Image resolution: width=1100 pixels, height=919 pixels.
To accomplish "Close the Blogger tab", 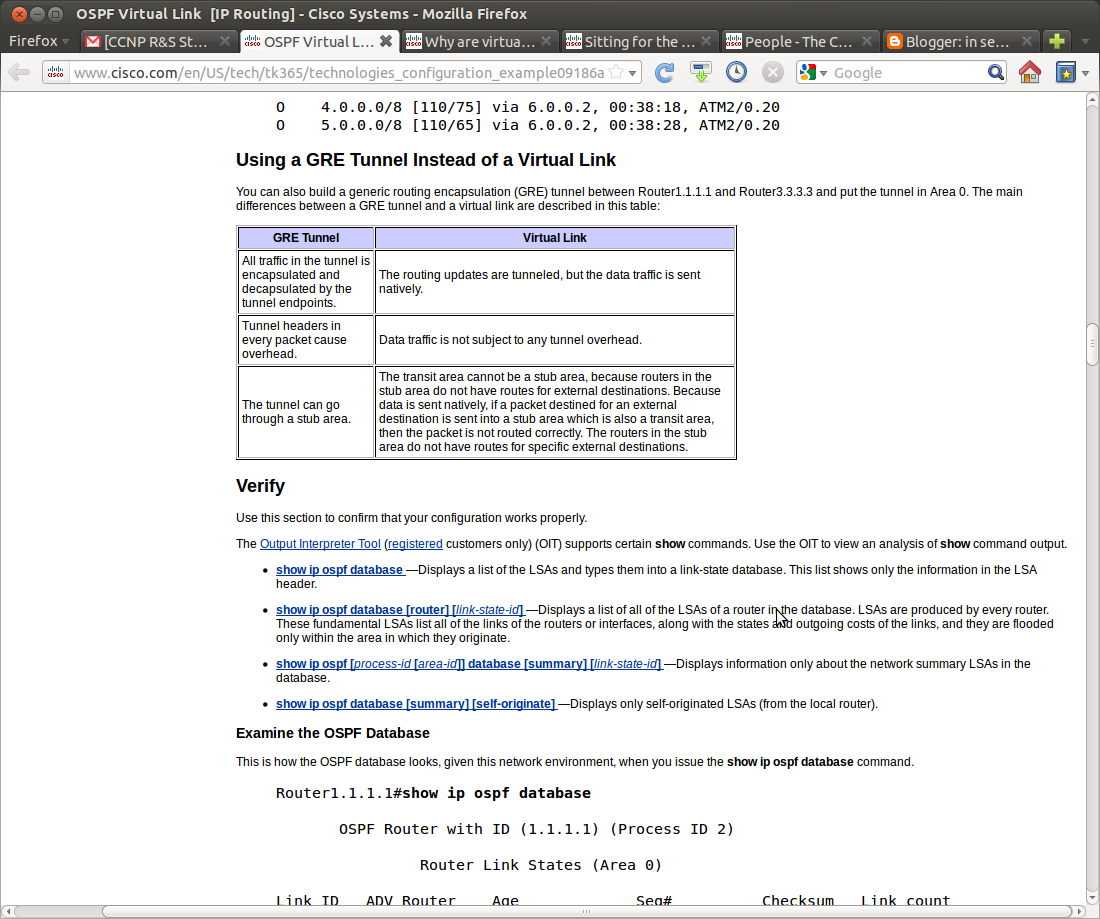I will [1027, 41].
